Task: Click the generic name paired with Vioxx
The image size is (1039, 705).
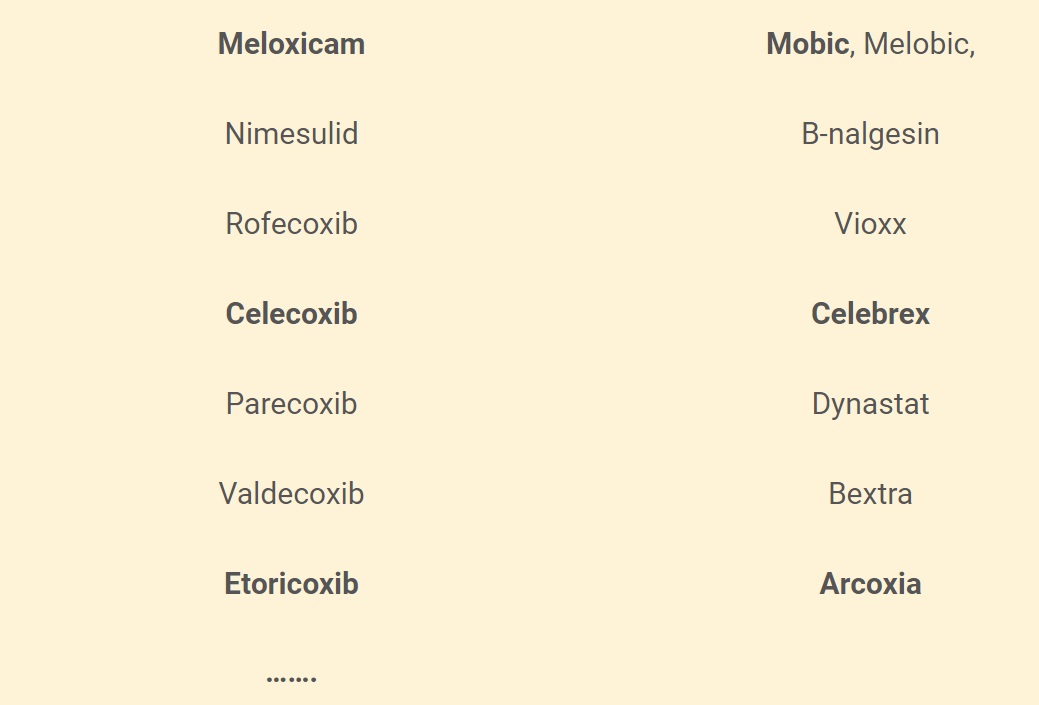Action: 291,224
